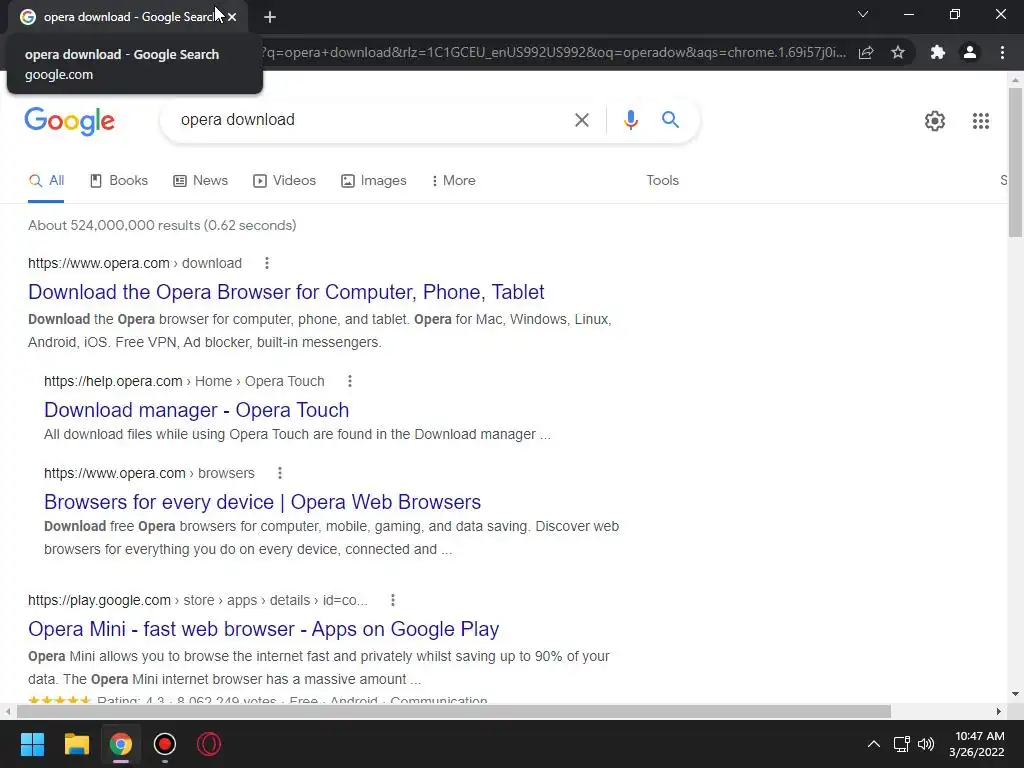Click the scroll right arrow
The height and width of the screenshot is (768, 1024).
click(999, 711)
